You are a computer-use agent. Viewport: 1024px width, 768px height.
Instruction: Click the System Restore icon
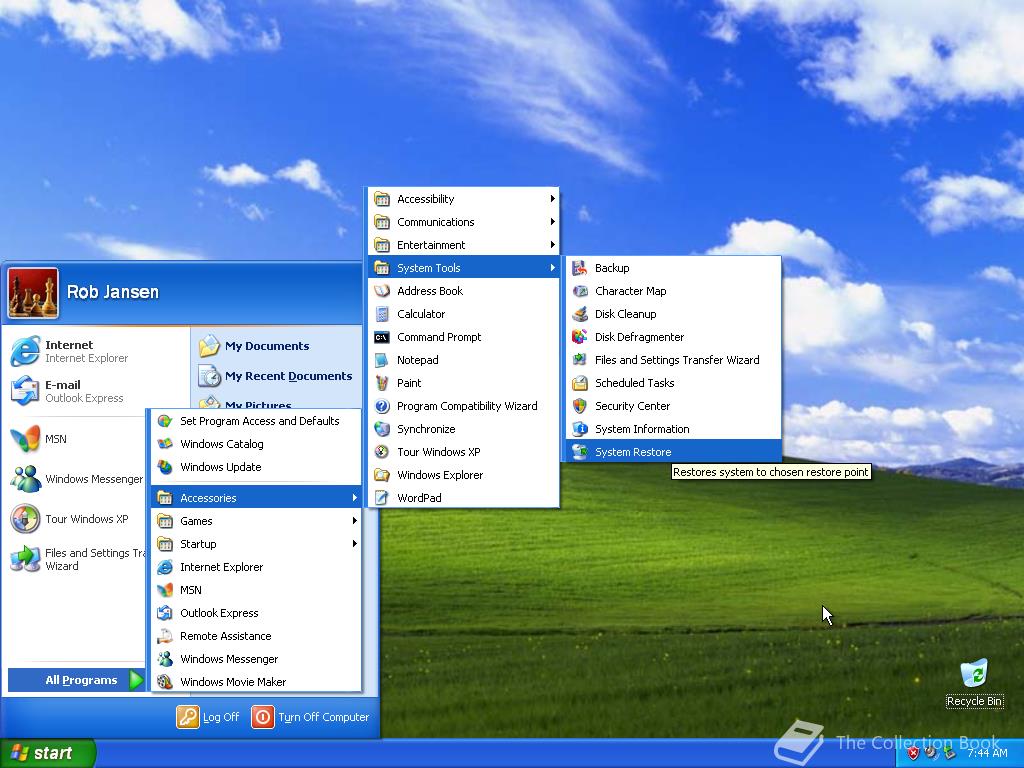(579, 452)
